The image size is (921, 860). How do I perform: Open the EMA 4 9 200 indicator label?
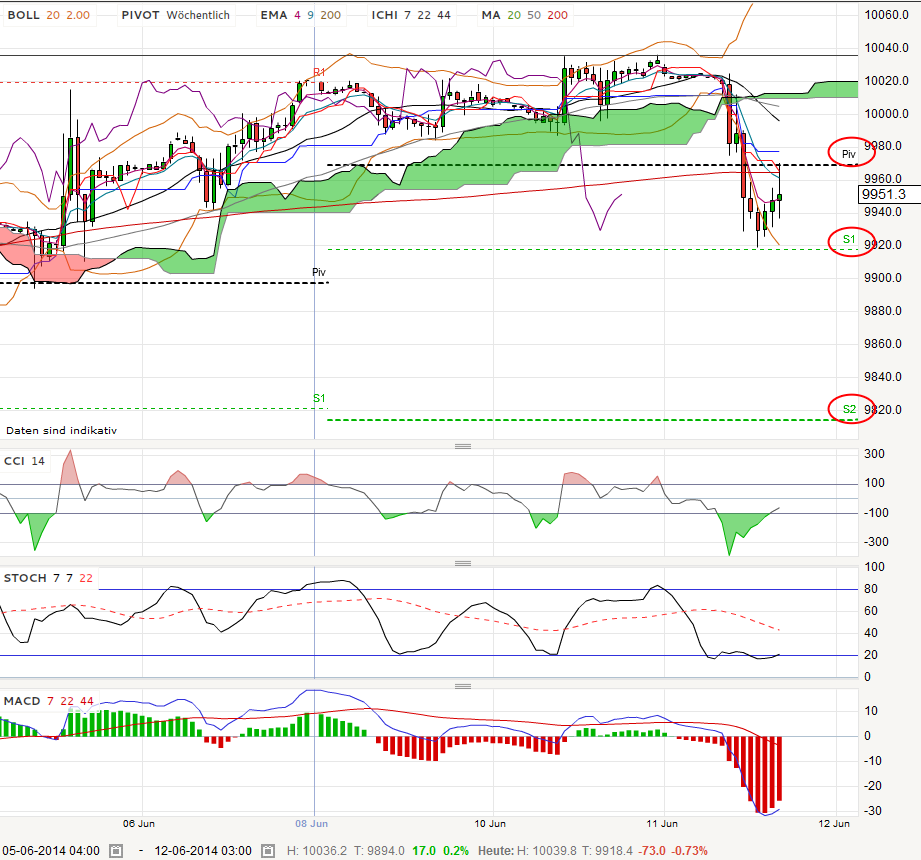(x=301, y=15)
